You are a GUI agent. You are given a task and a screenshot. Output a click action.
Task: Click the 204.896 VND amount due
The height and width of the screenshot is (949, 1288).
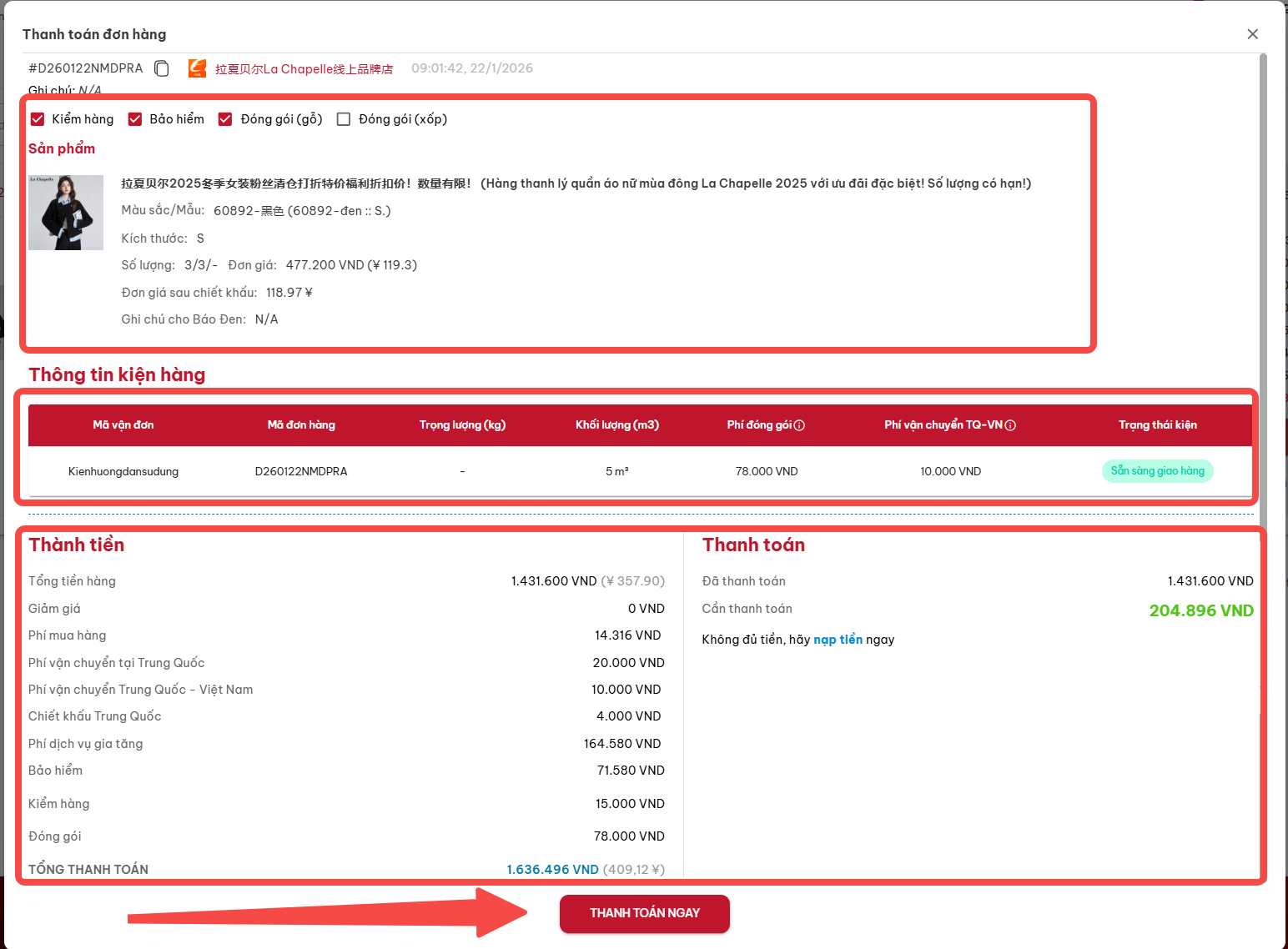(x=1201, y=610)
